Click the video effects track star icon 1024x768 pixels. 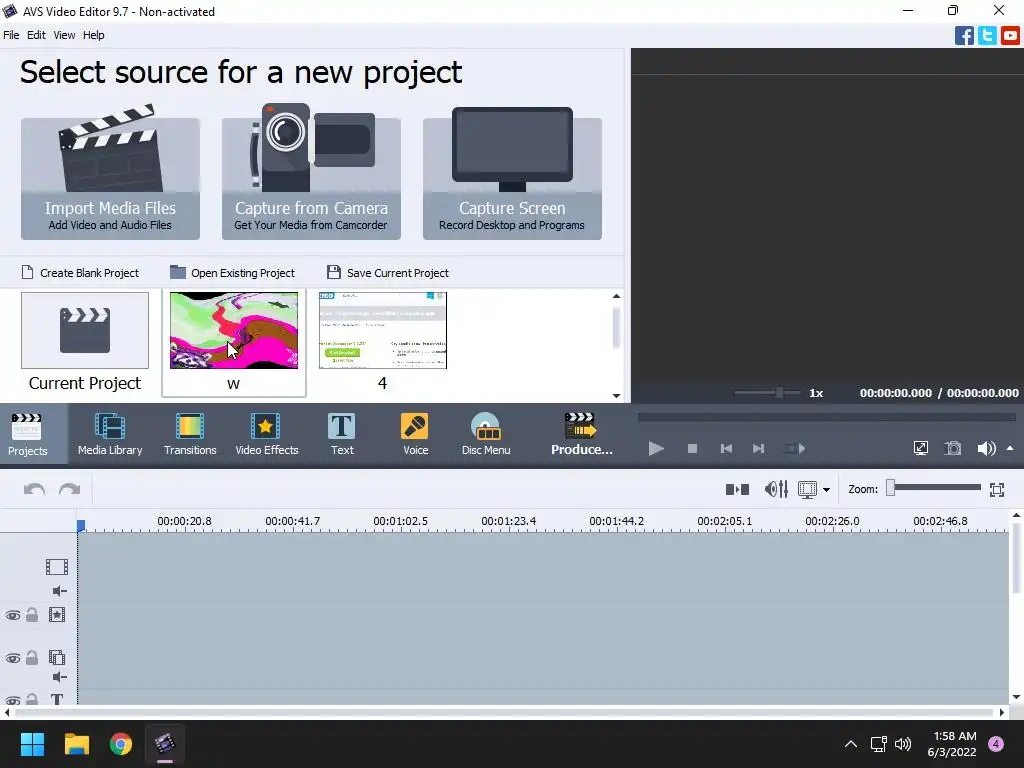coord(57,615)
